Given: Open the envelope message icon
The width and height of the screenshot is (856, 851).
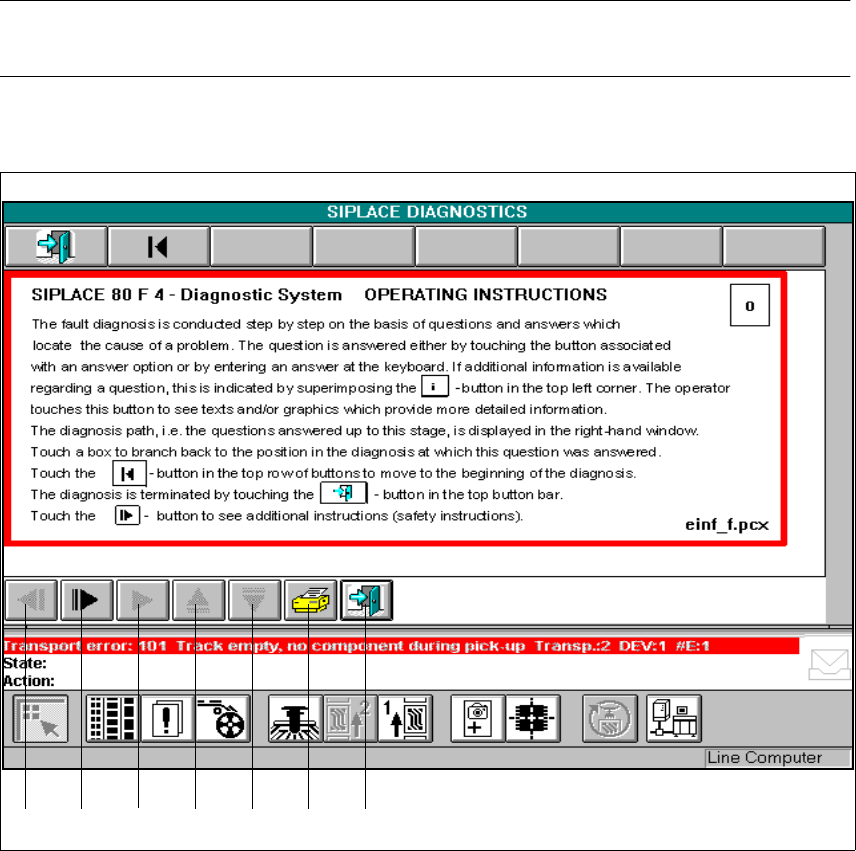Looking at the screenshot, I should [x=829, y=664].
